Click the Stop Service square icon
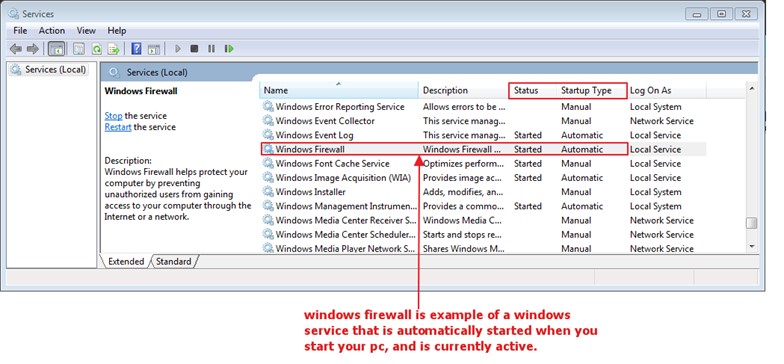Image resolution: width=784 pixels, height=364 pixels. tap(194, 48)
